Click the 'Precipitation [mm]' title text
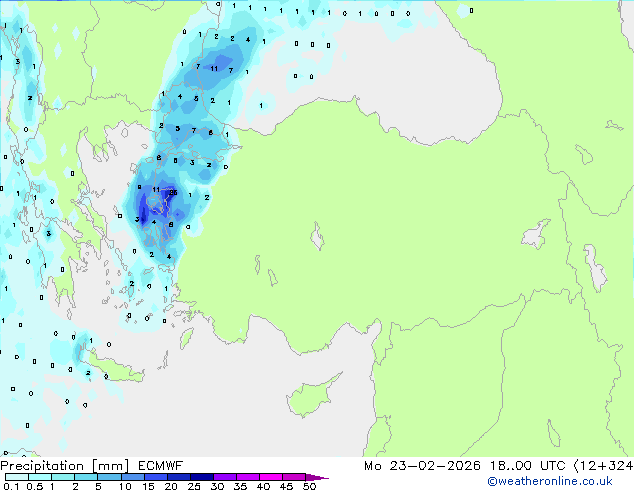634x490 pixels. coord(65,466)
